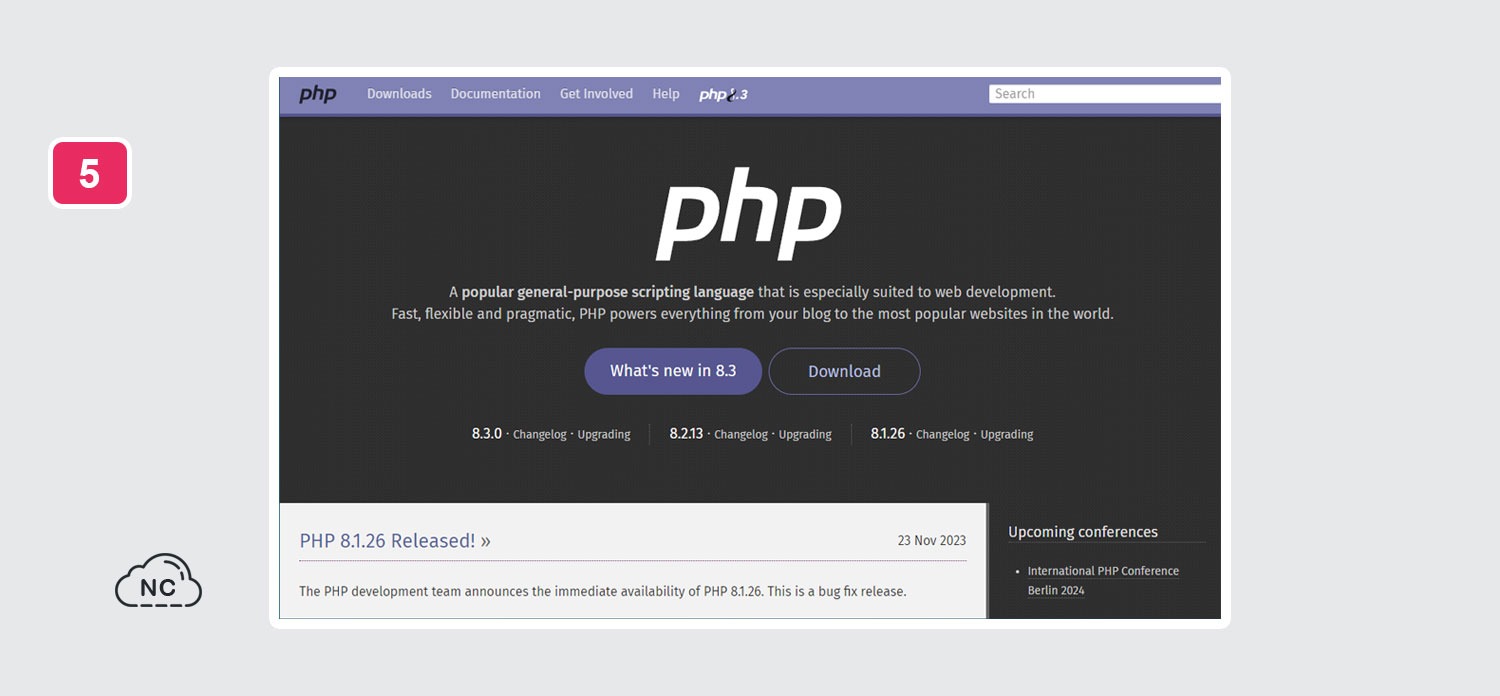Open the PHP 8.1.26 Released! headline

395,541
